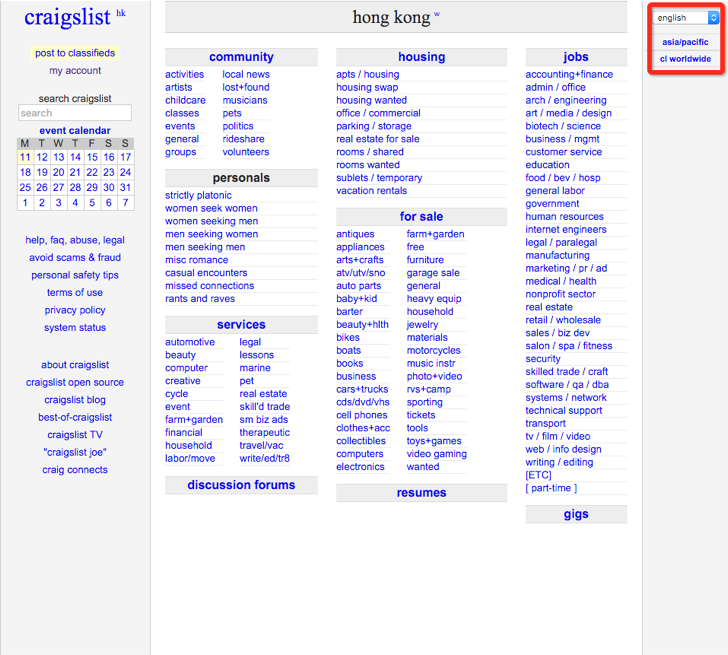This screenshot has height=655, width=728.
Task: Open labor/move under services
Action: point(190,459)
